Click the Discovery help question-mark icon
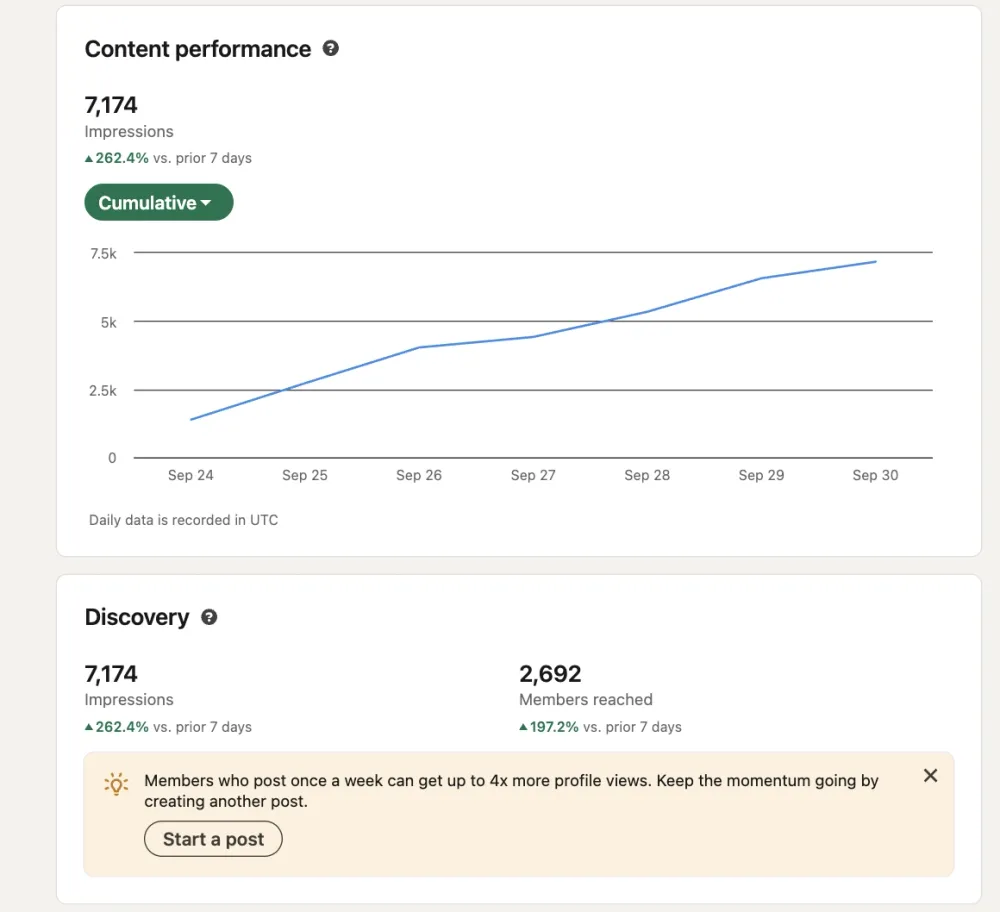This screenshot has height=912, width=1000. point(209,617)
